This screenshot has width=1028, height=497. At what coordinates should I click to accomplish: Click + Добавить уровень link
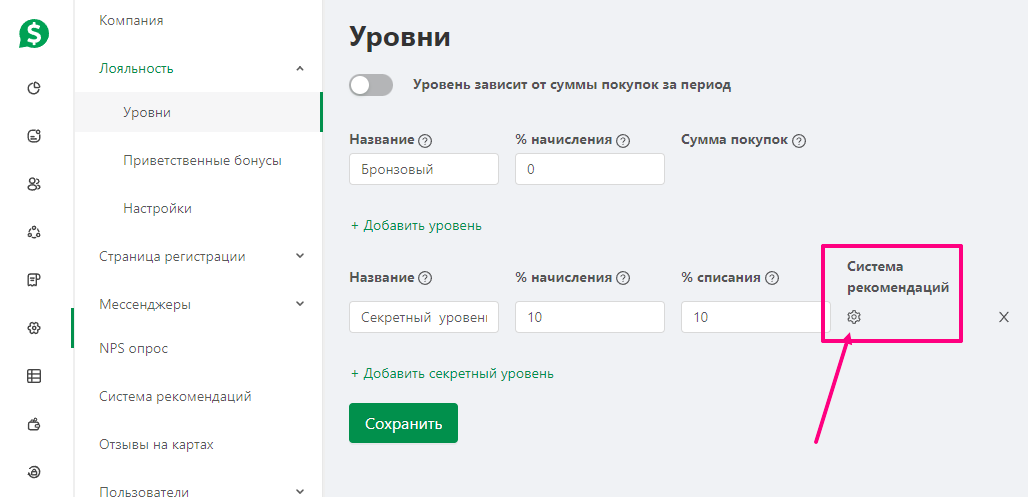click(416, 226)
